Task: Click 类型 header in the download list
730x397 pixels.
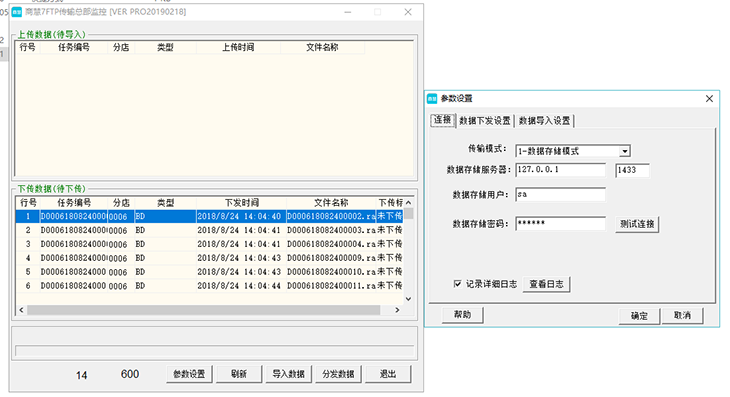Action: tap(165, 203)
